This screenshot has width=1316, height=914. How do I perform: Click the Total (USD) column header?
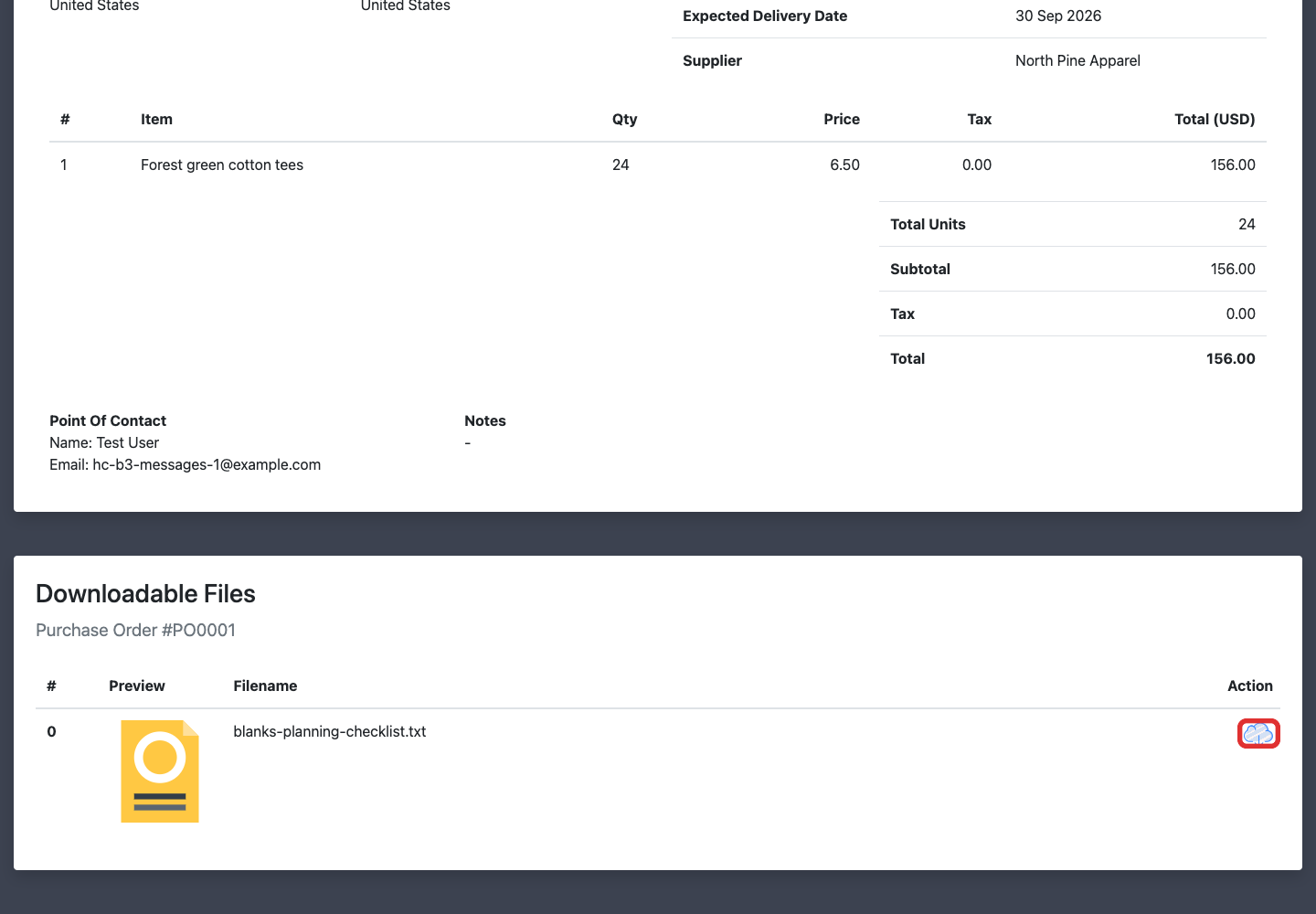coord(1215,119)
